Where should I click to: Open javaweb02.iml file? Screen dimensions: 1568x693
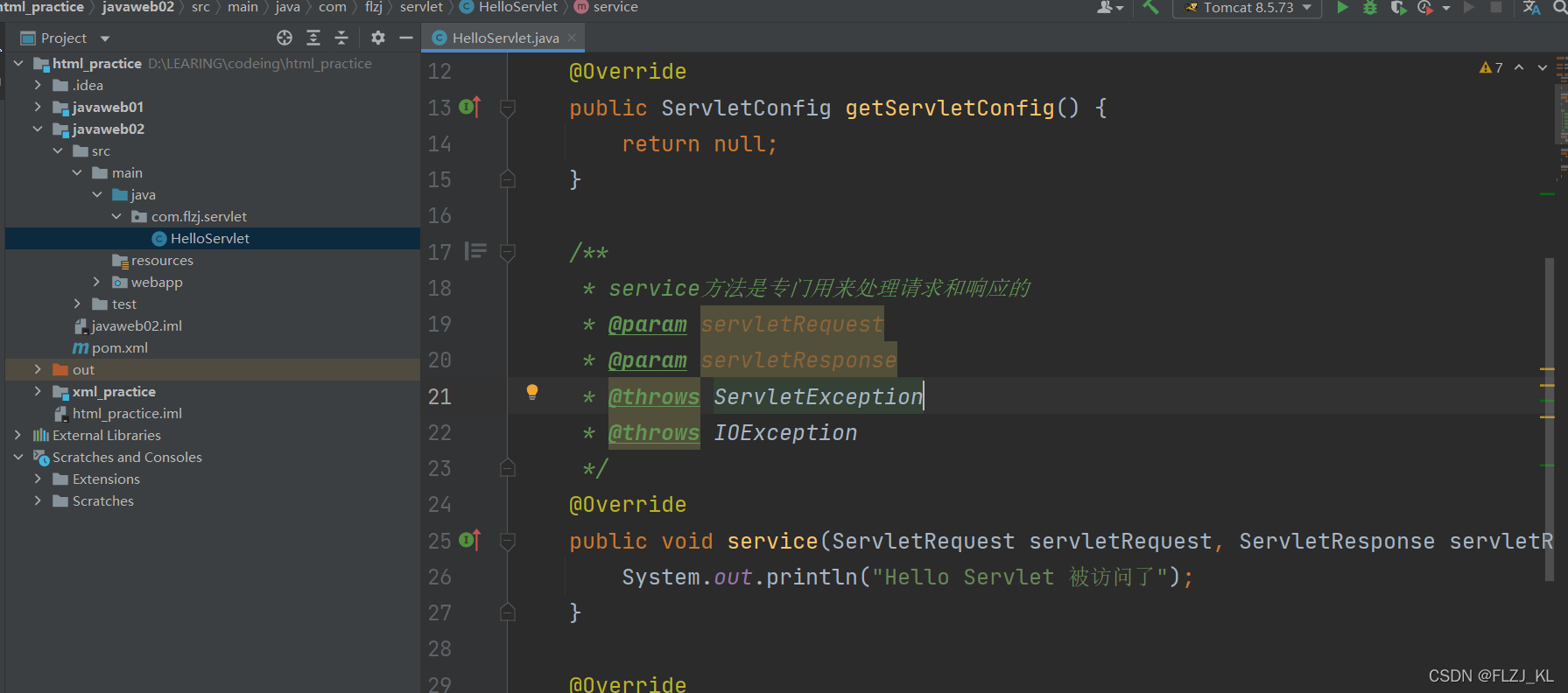click(x=212, y=325)
